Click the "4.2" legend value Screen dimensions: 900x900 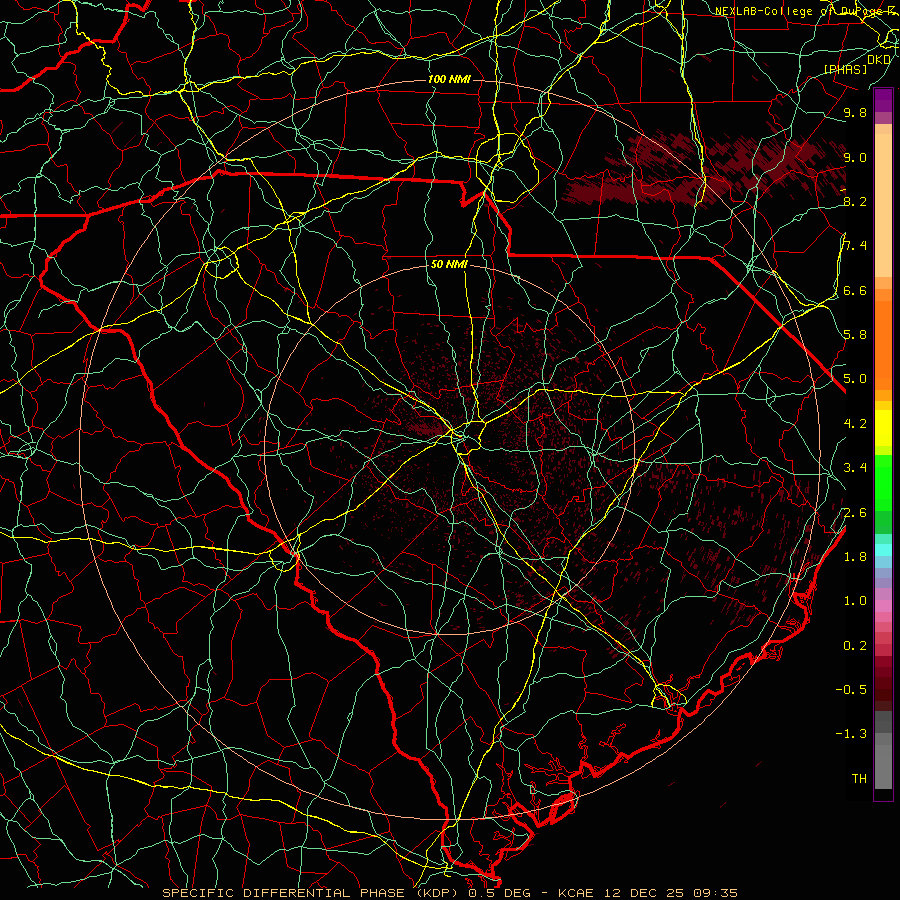[855, 424]
